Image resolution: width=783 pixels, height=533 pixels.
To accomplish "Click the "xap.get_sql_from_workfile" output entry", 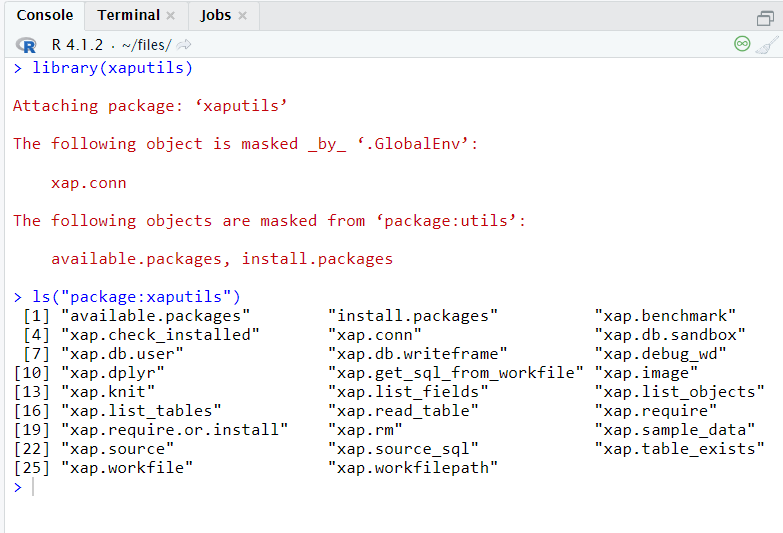I will click(455, 373).
